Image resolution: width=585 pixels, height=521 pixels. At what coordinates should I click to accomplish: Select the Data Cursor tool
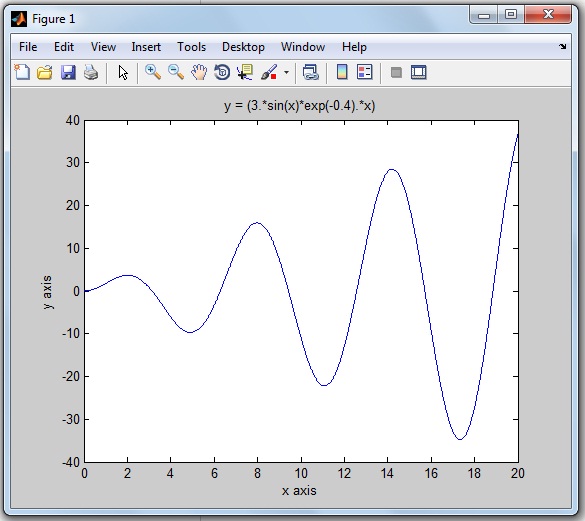tap(245, 72)
